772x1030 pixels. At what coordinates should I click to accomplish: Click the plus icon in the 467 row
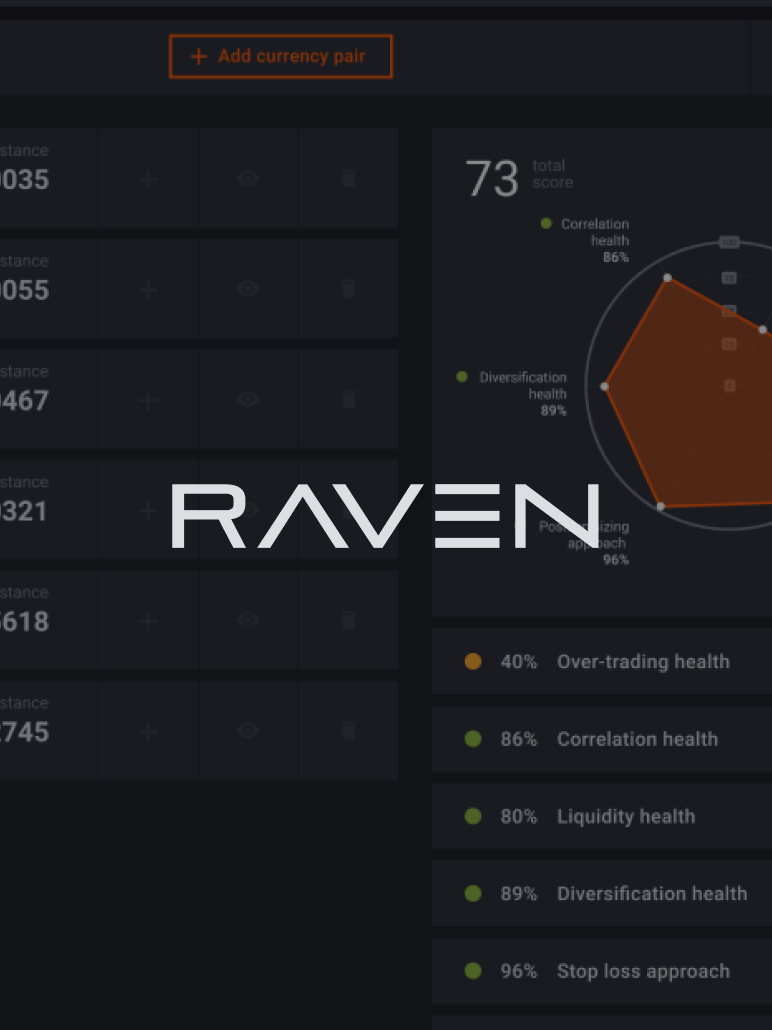pos(148,399)
